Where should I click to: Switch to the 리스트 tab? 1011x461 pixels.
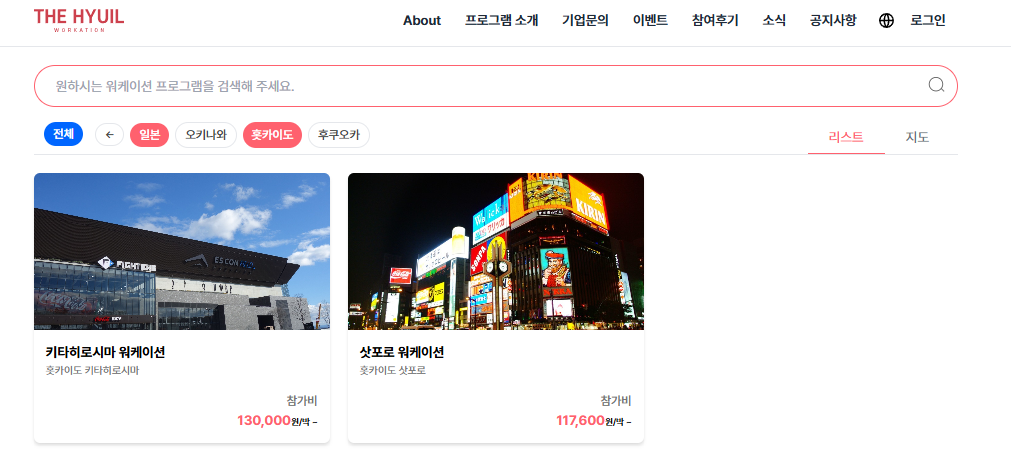click(x=846, y=137)
